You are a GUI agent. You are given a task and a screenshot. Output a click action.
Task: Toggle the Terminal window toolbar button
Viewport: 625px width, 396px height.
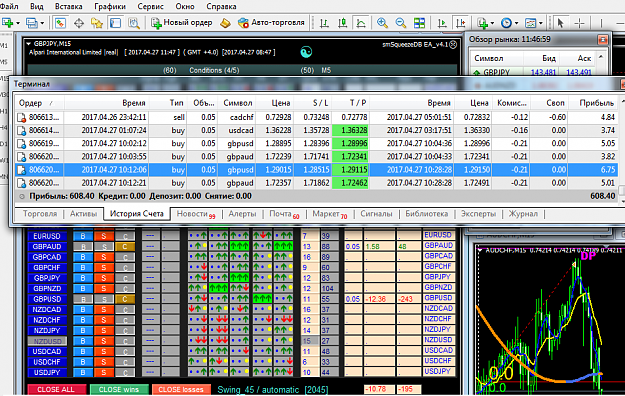click(116, 23)
